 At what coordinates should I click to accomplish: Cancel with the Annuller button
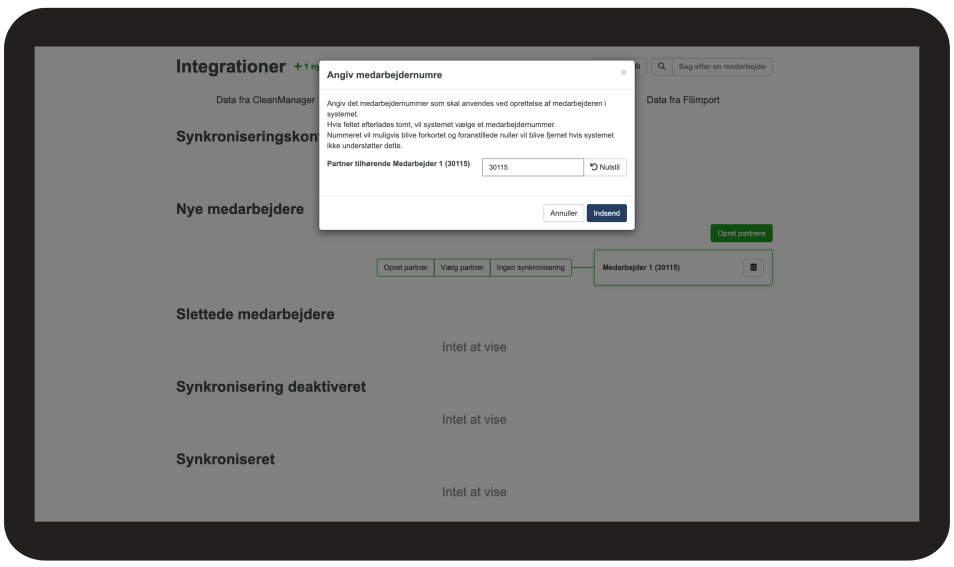point(563,213)
